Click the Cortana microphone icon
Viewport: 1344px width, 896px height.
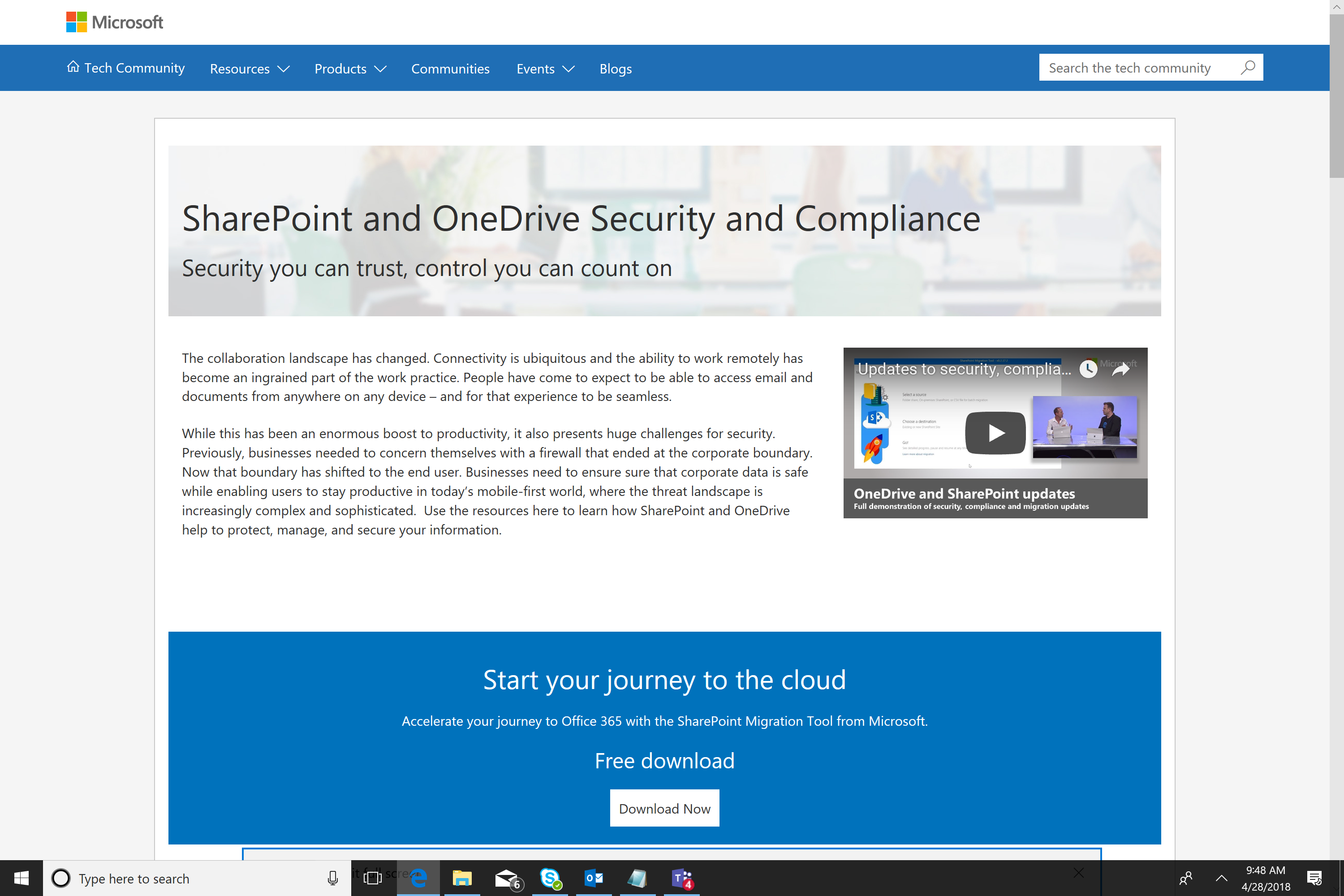tap(332, 878)
